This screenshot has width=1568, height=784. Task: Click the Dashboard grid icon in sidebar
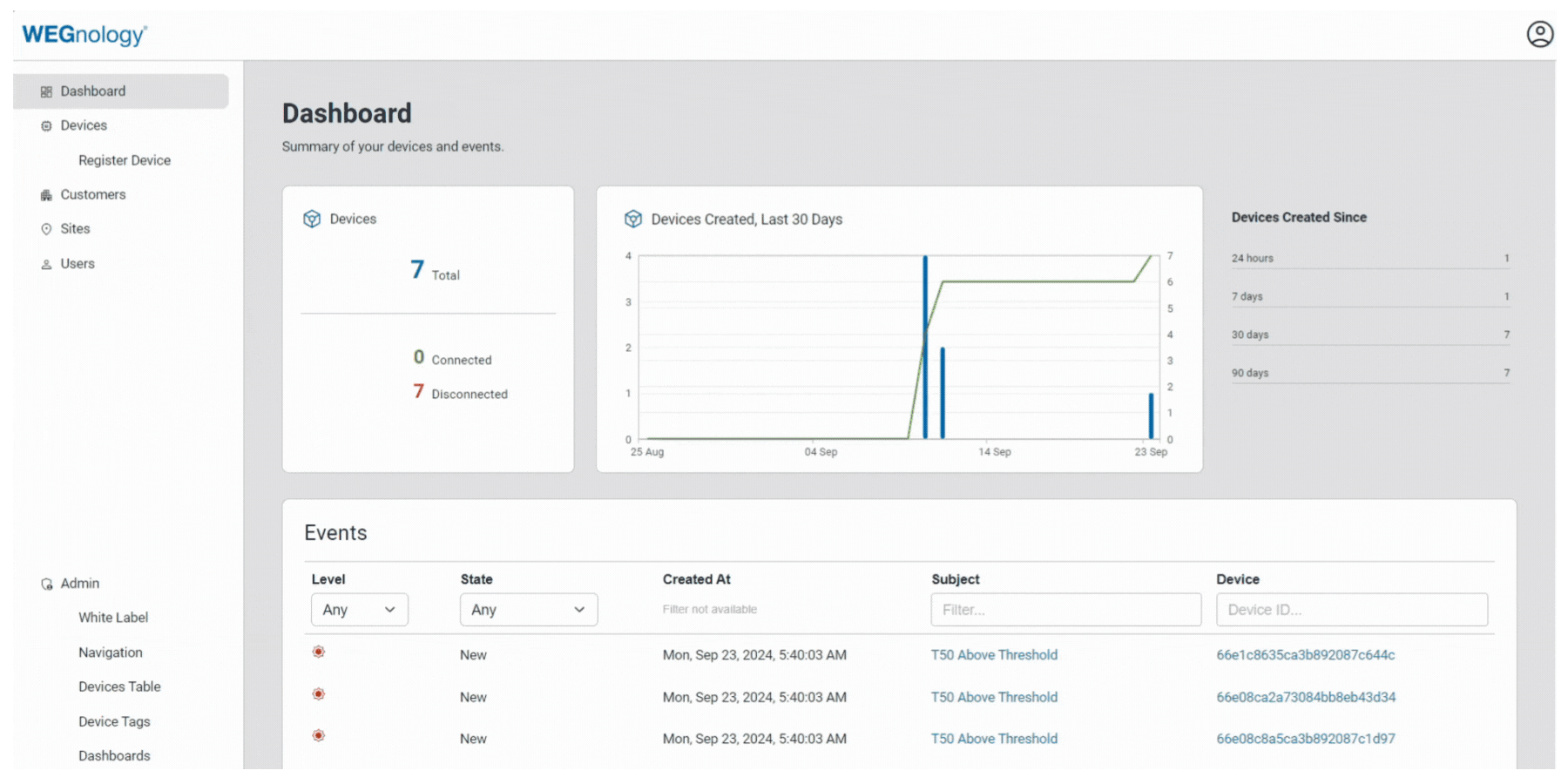pos(46,91)
